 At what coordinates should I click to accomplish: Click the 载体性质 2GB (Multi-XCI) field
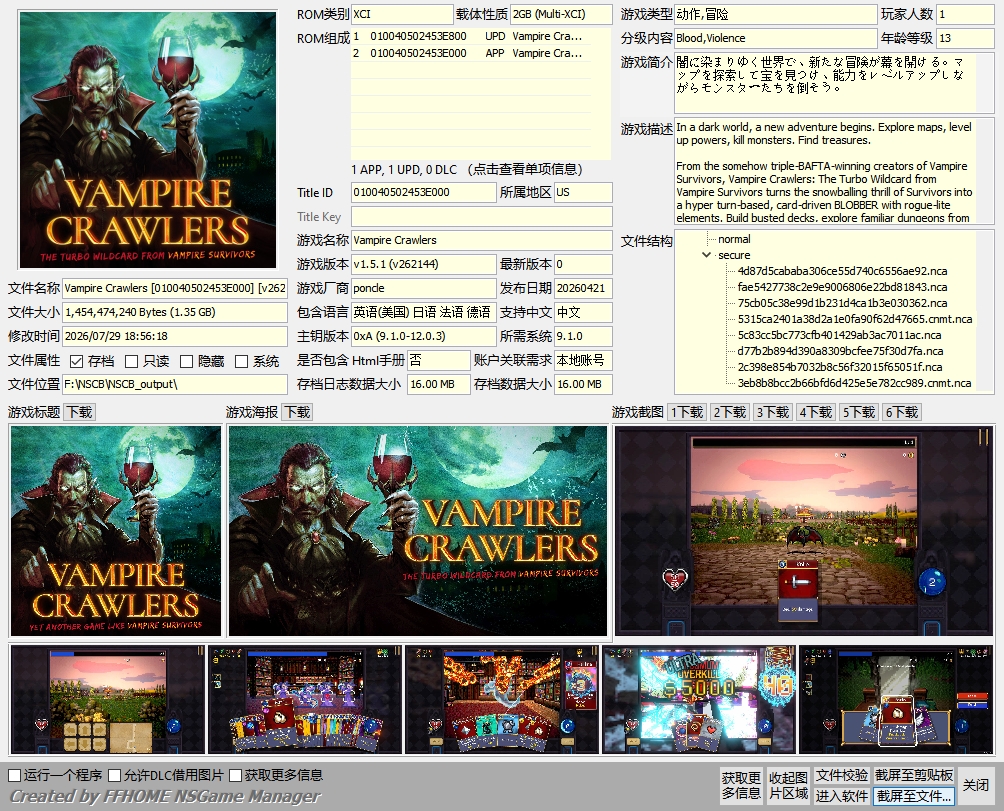pyautogui.click(x=562, y=14)
